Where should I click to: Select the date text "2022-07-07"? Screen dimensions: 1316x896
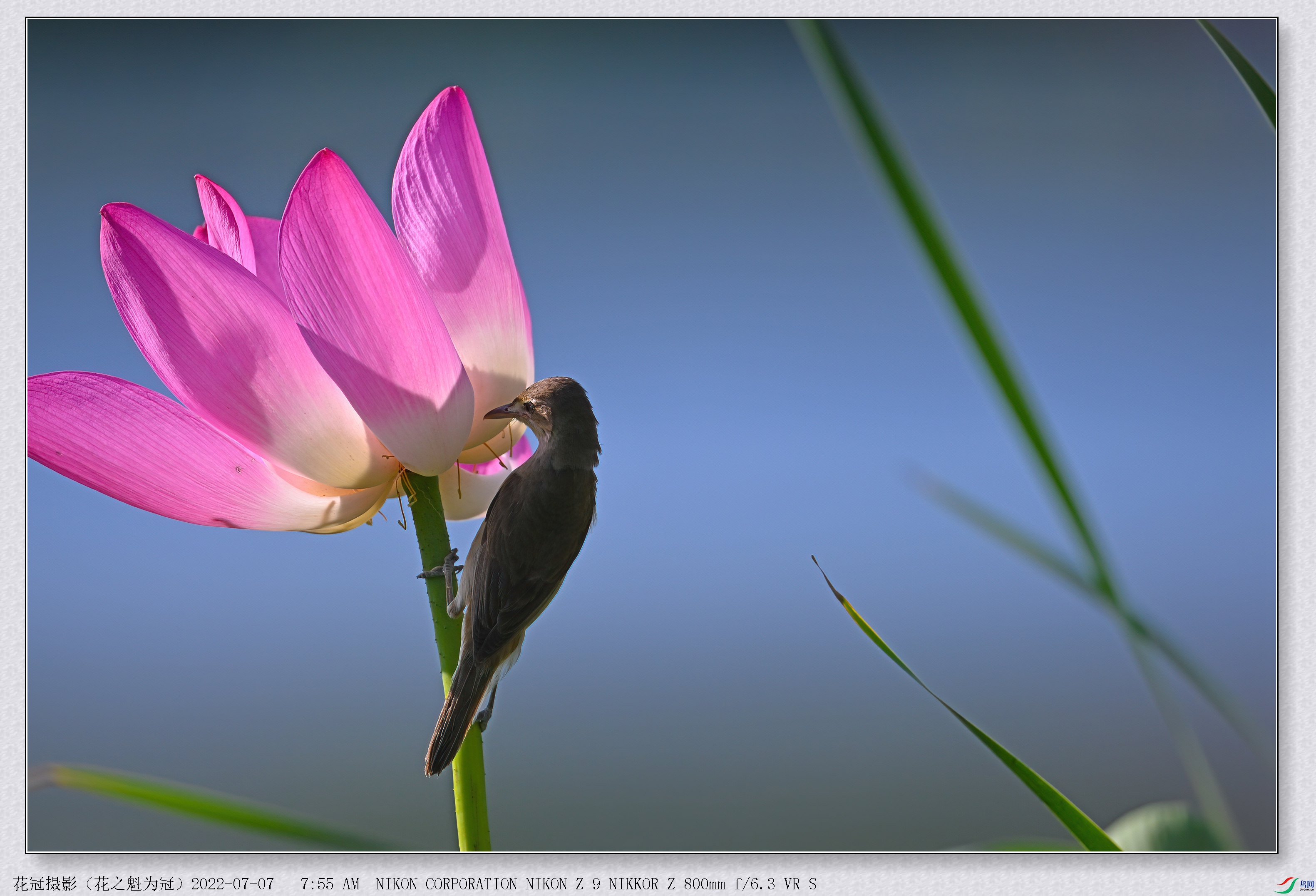pos(232,884)
